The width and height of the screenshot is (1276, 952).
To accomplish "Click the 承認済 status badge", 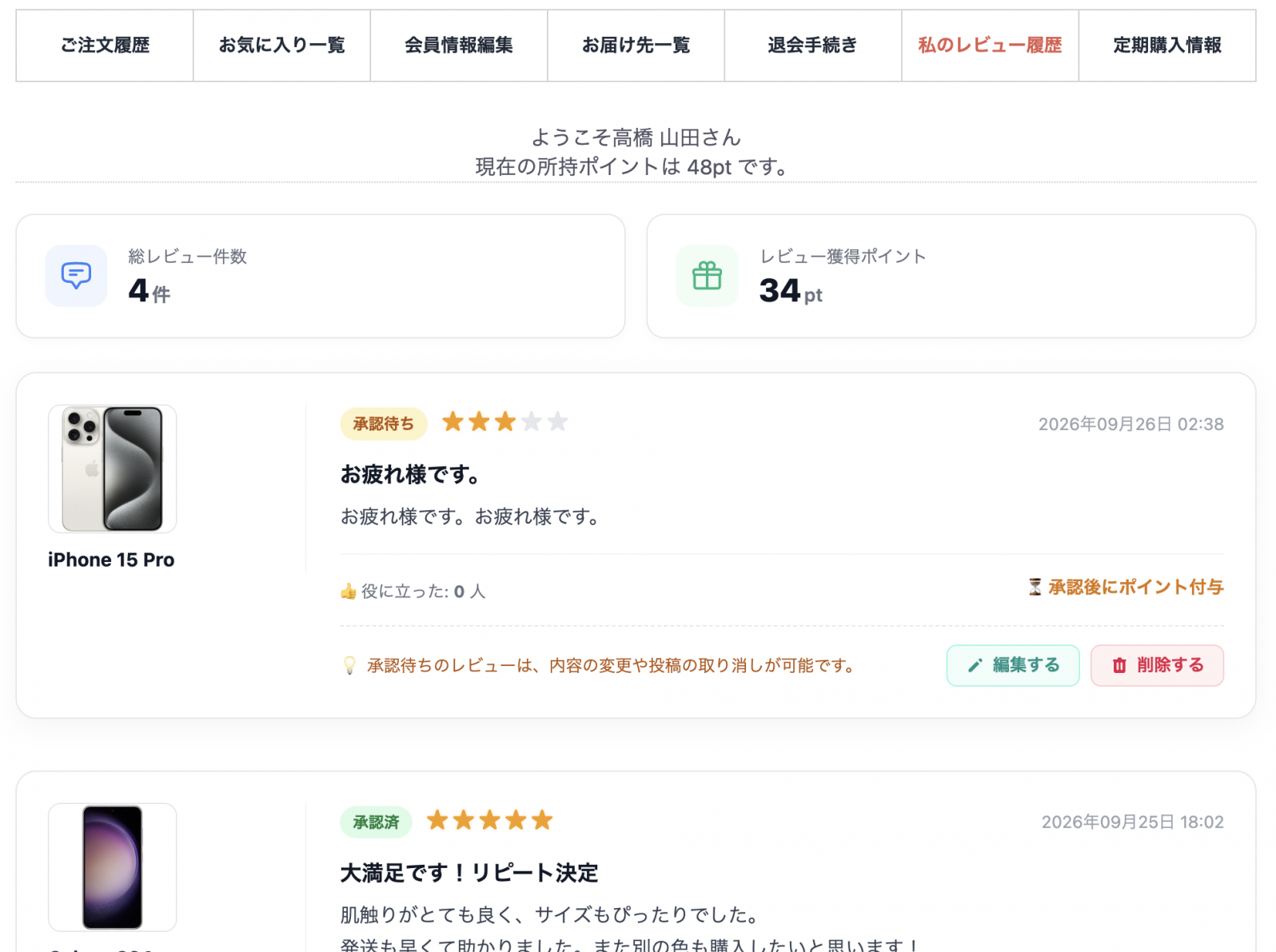I will [376, 822].
